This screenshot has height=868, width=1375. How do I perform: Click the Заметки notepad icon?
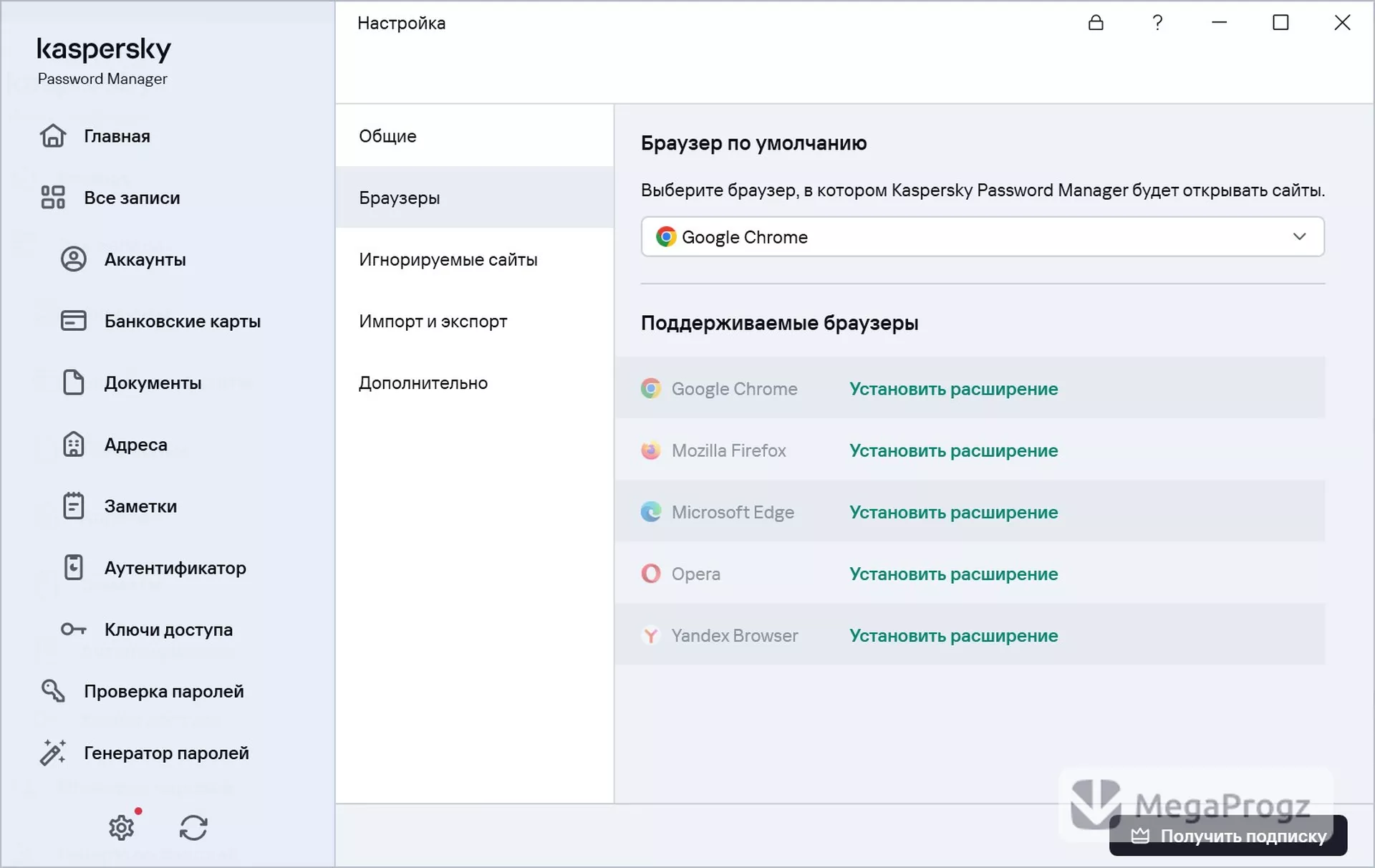pos(73,506)
